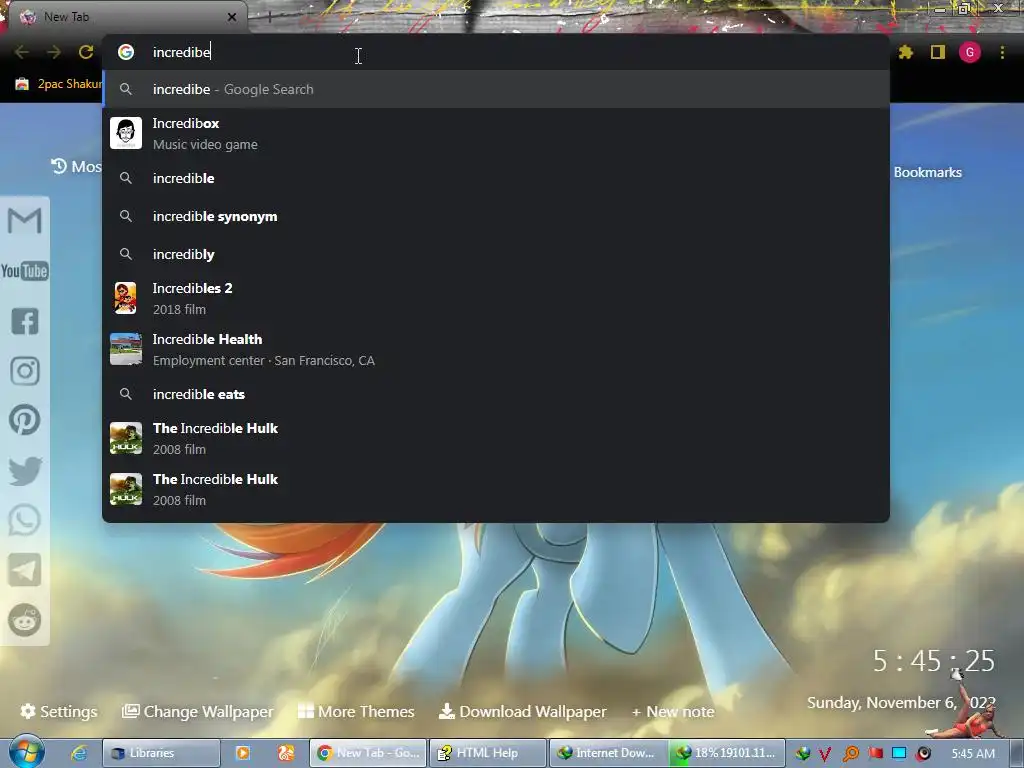The width and height of the screenshot is (1024, 768).
Task: Click the taskbar clock showing 5:45 AM
Action: click(973, 754)
